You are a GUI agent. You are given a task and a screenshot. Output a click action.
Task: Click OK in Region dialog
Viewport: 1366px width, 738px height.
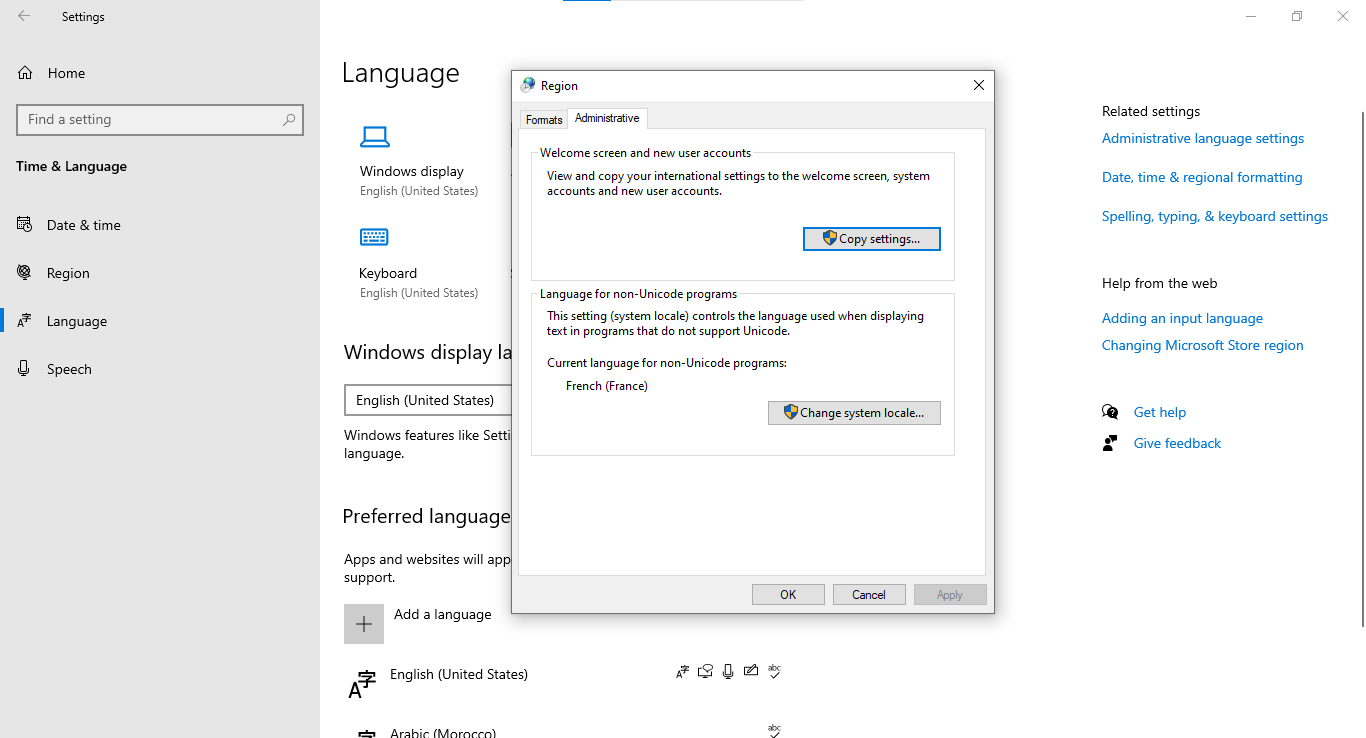coord(788,595)
